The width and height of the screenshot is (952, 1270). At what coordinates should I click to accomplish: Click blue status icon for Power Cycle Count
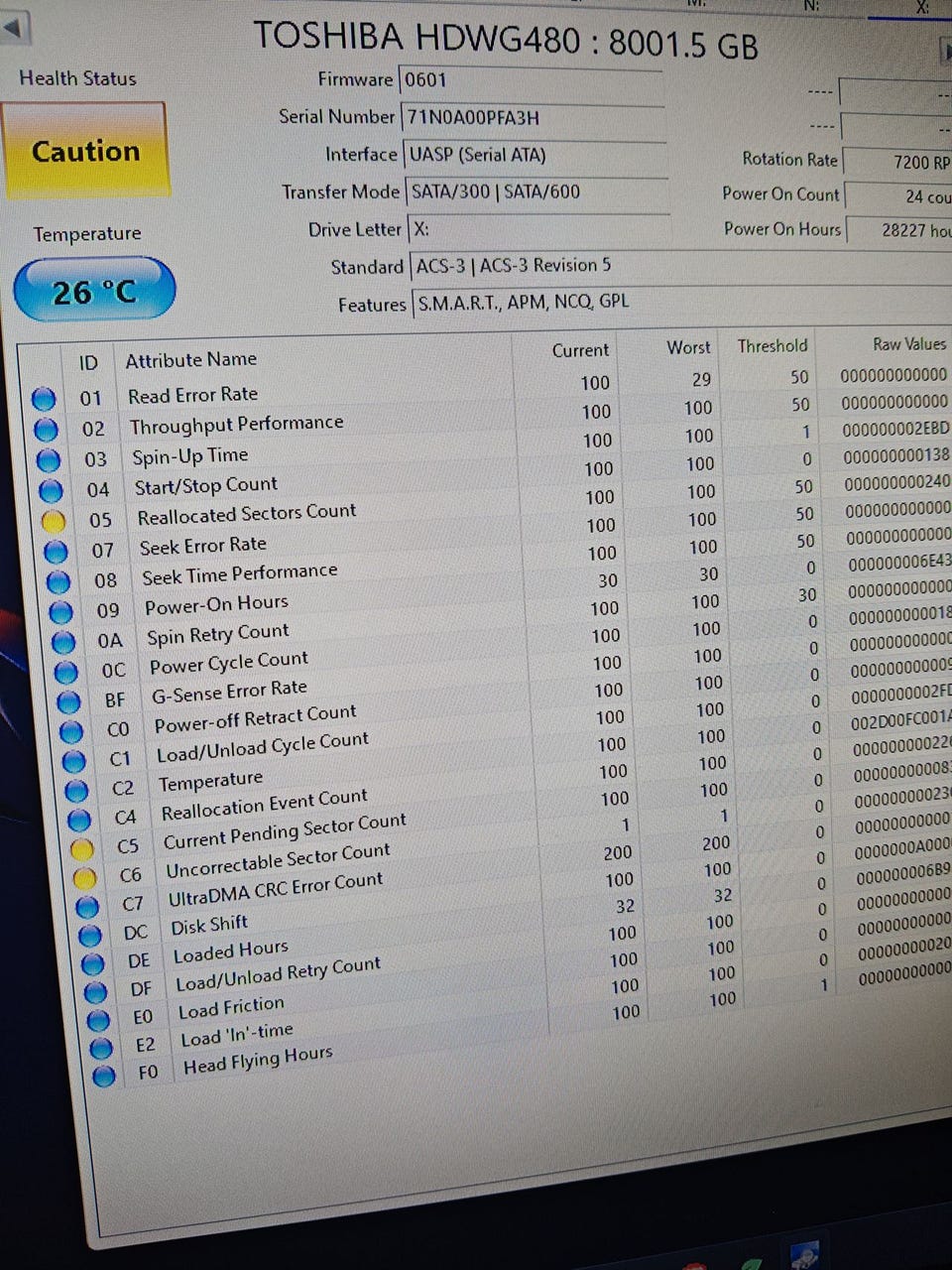point(66,672)
